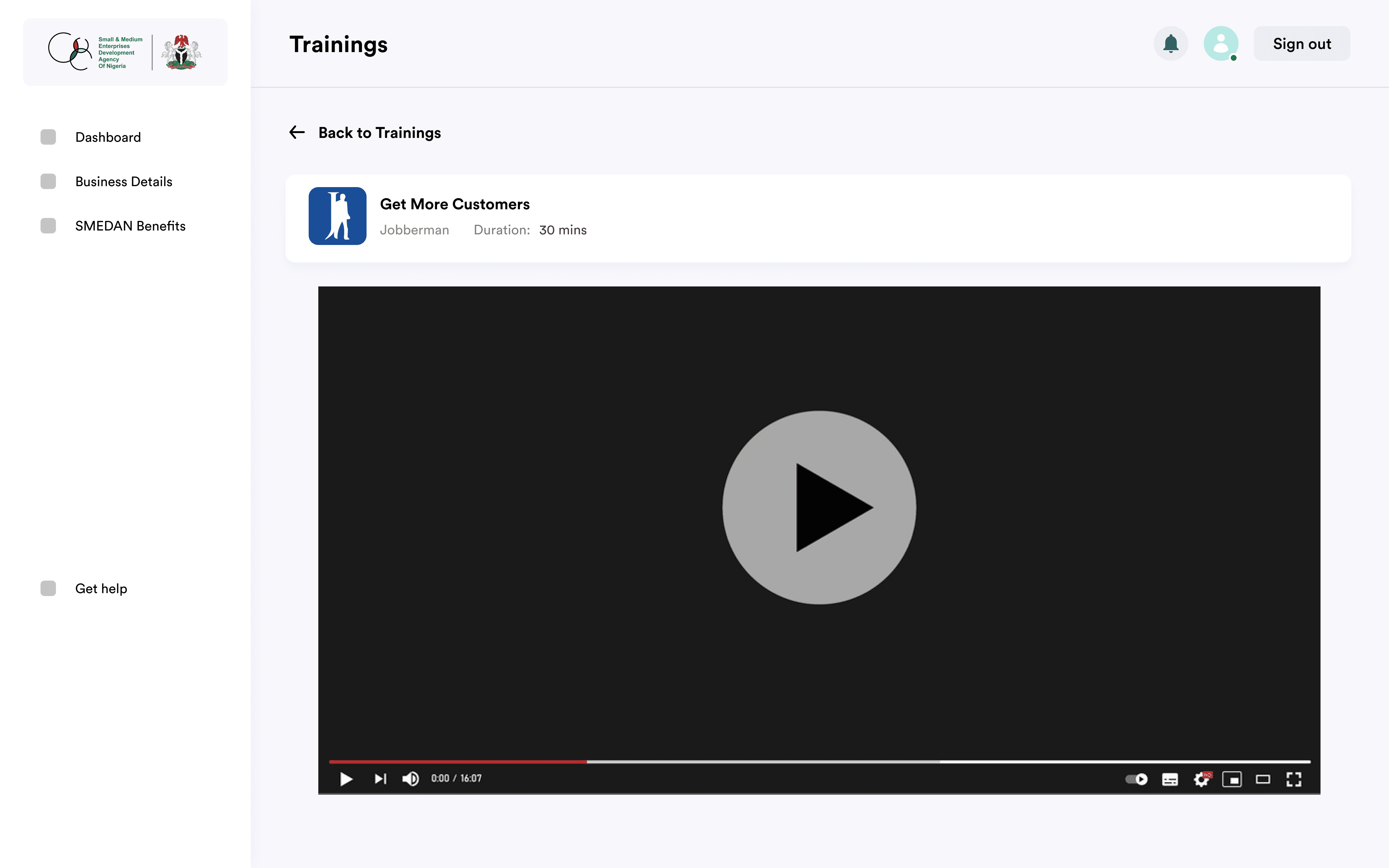Screen dimensions: 1389x868
Task: Skip to the next video
Action: [380, 779]
